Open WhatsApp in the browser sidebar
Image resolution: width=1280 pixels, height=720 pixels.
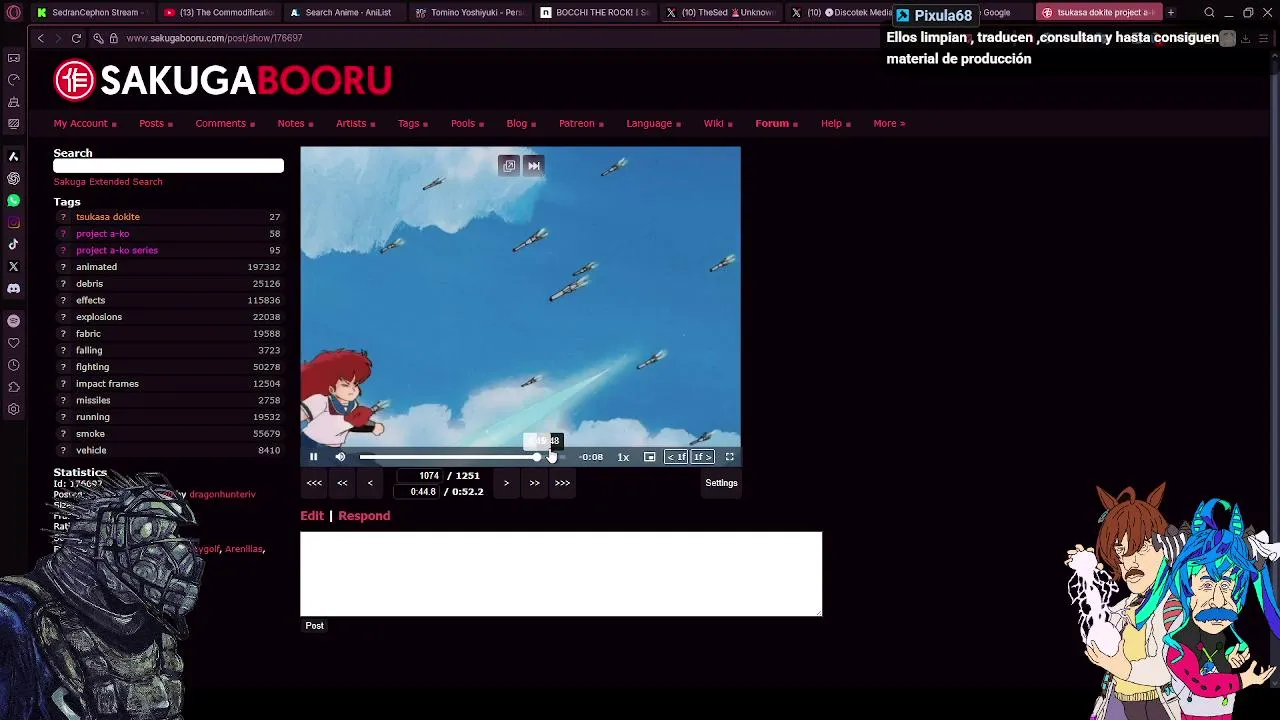click(x=13, y=201)
